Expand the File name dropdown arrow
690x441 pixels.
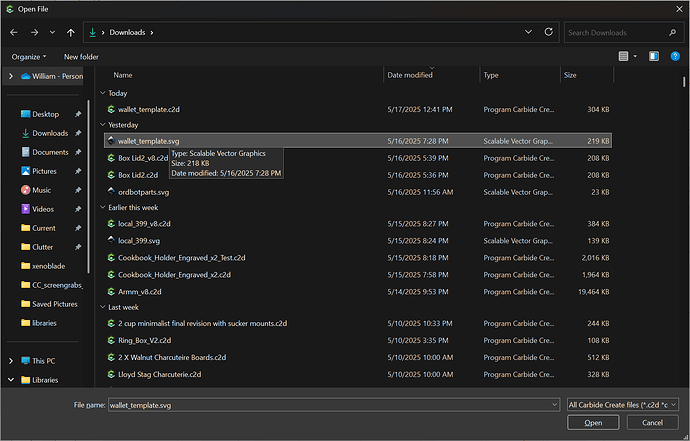554,404
